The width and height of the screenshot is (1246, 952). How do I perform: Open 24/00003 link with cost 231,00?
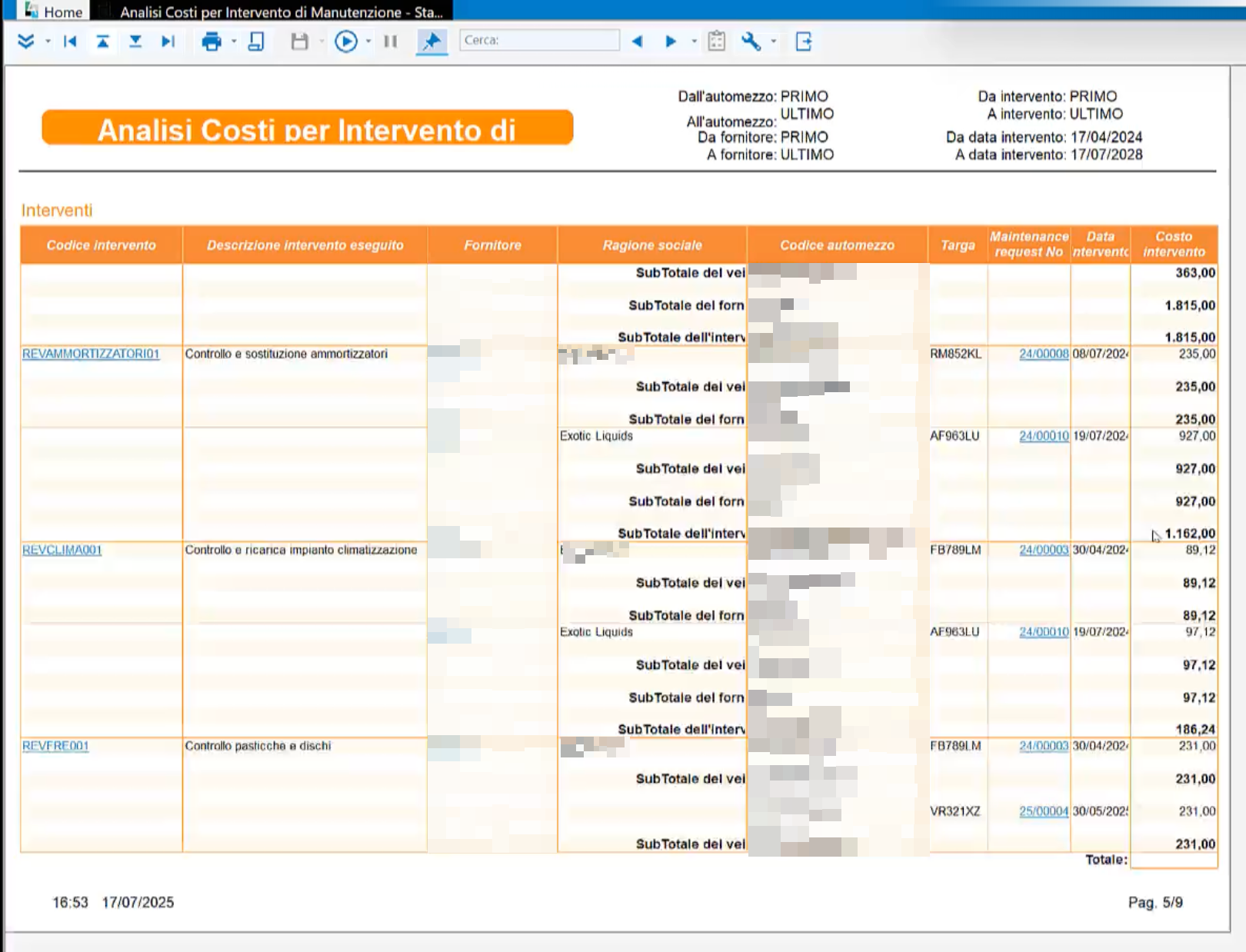point(1044,746)
